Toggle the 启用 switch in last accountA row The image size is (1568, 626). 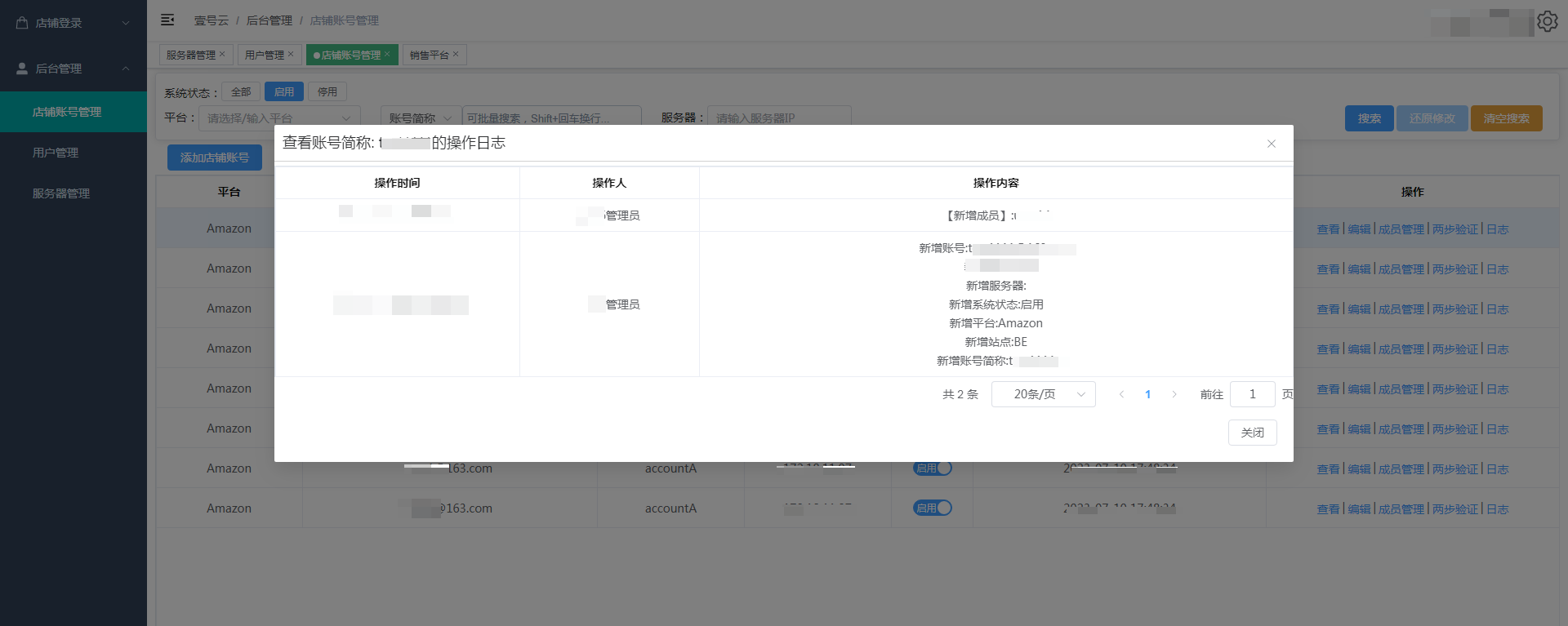coord(933,508)
